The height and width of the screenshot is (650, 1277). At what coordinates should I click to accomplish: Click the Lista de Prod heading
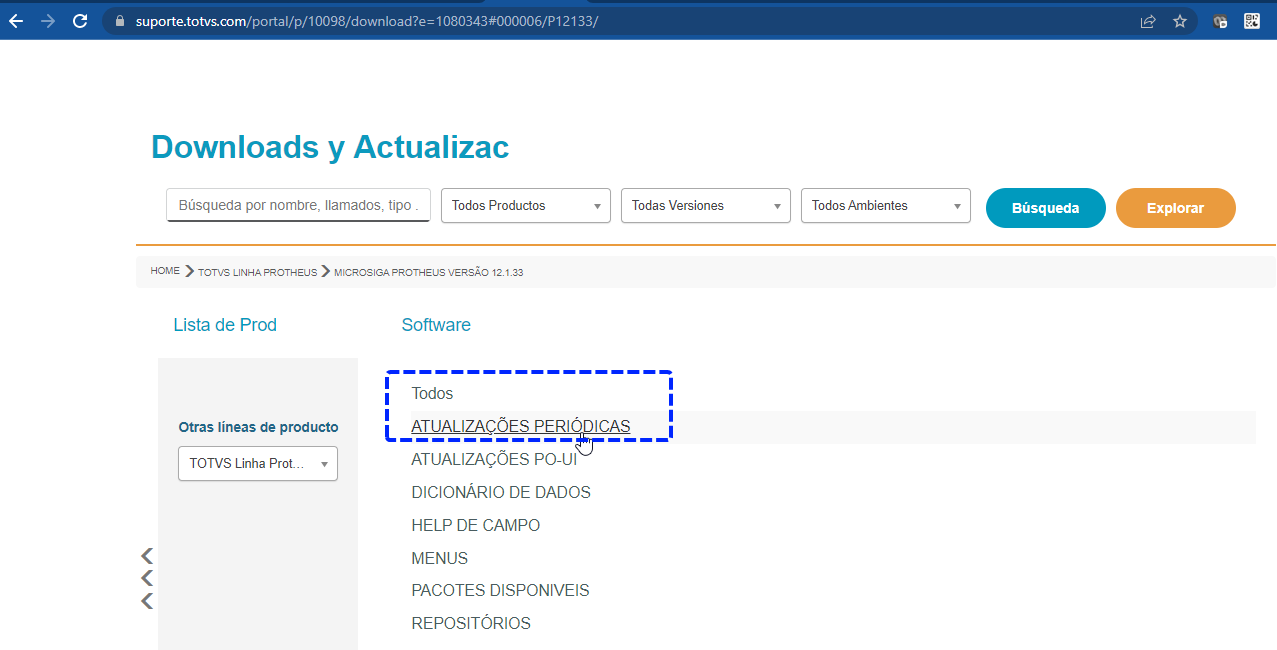click(225, 325)
